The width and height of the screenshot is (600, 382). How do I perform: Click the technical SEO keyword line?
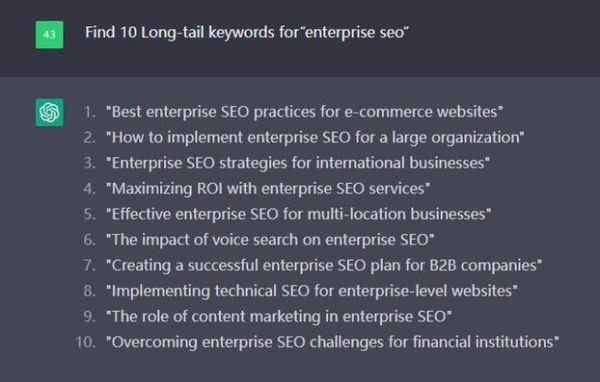pos(311,291)
